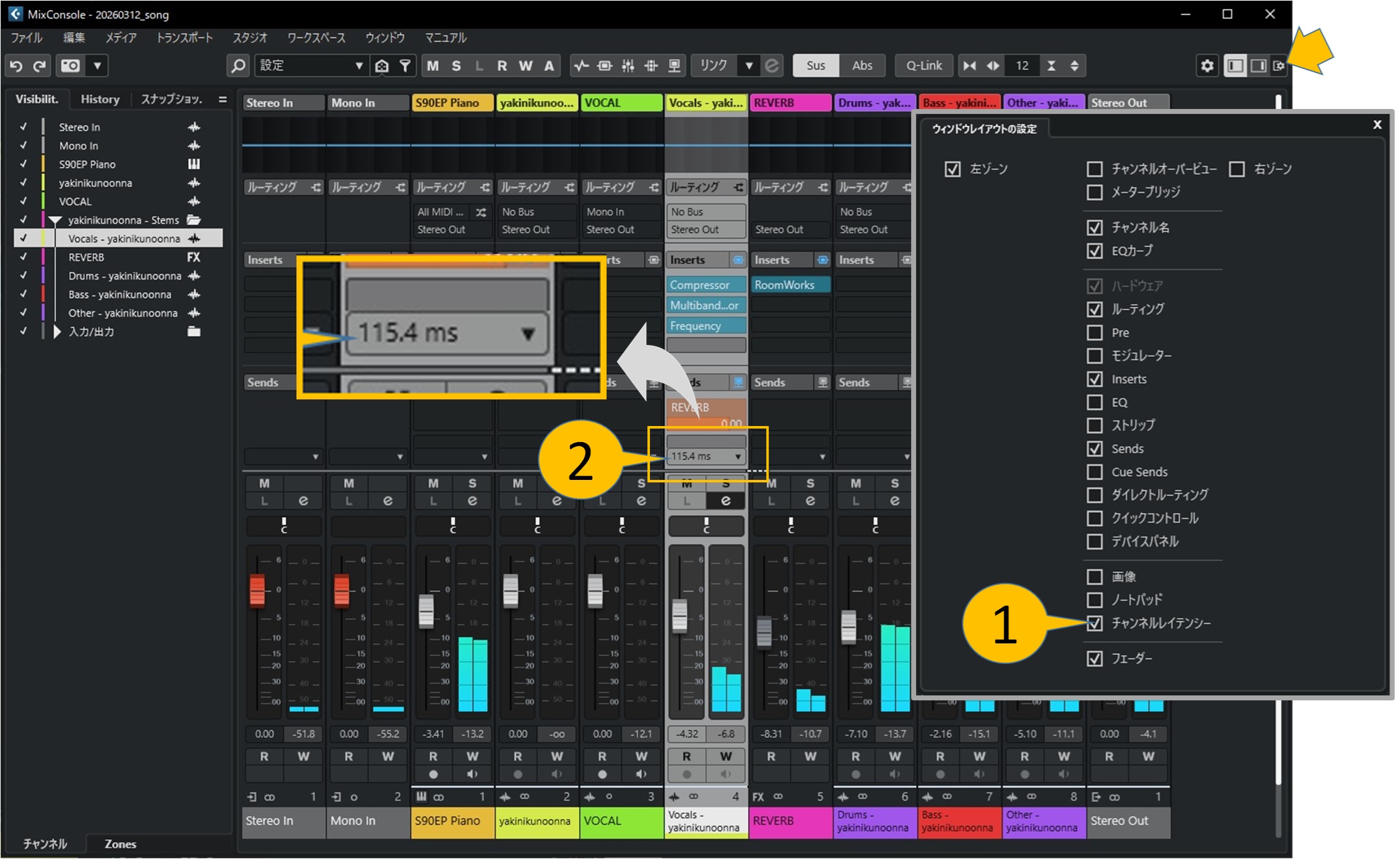The width and height of the screenshot is (1400, 862).
Task: Switch to the History tab
Action: [100, 99]
